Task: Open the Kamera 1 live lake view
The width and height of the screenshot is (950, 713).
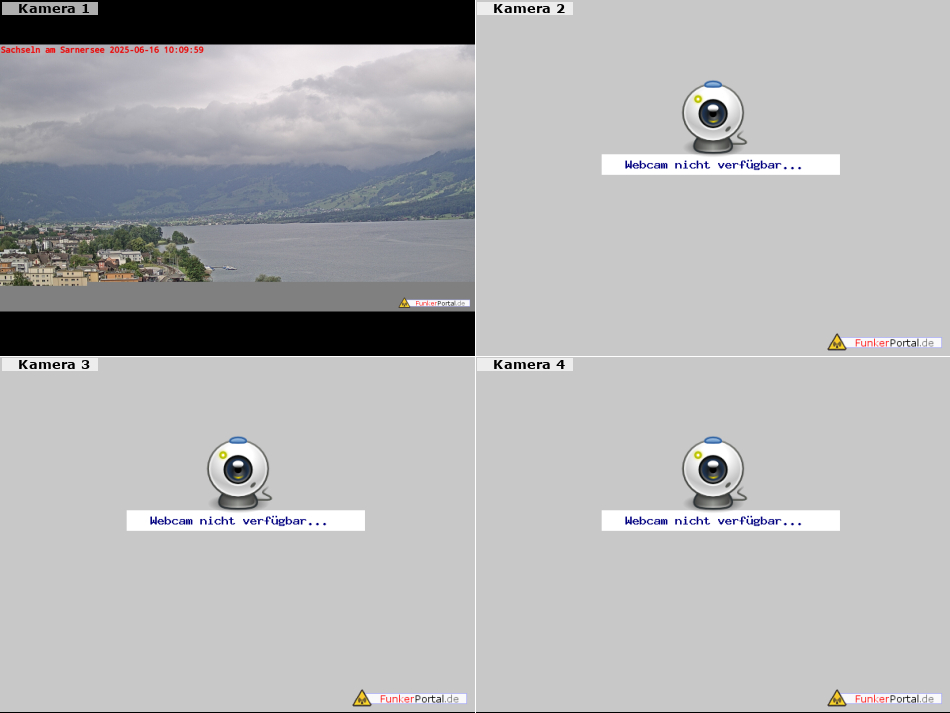Action: [x=238, y=178]
